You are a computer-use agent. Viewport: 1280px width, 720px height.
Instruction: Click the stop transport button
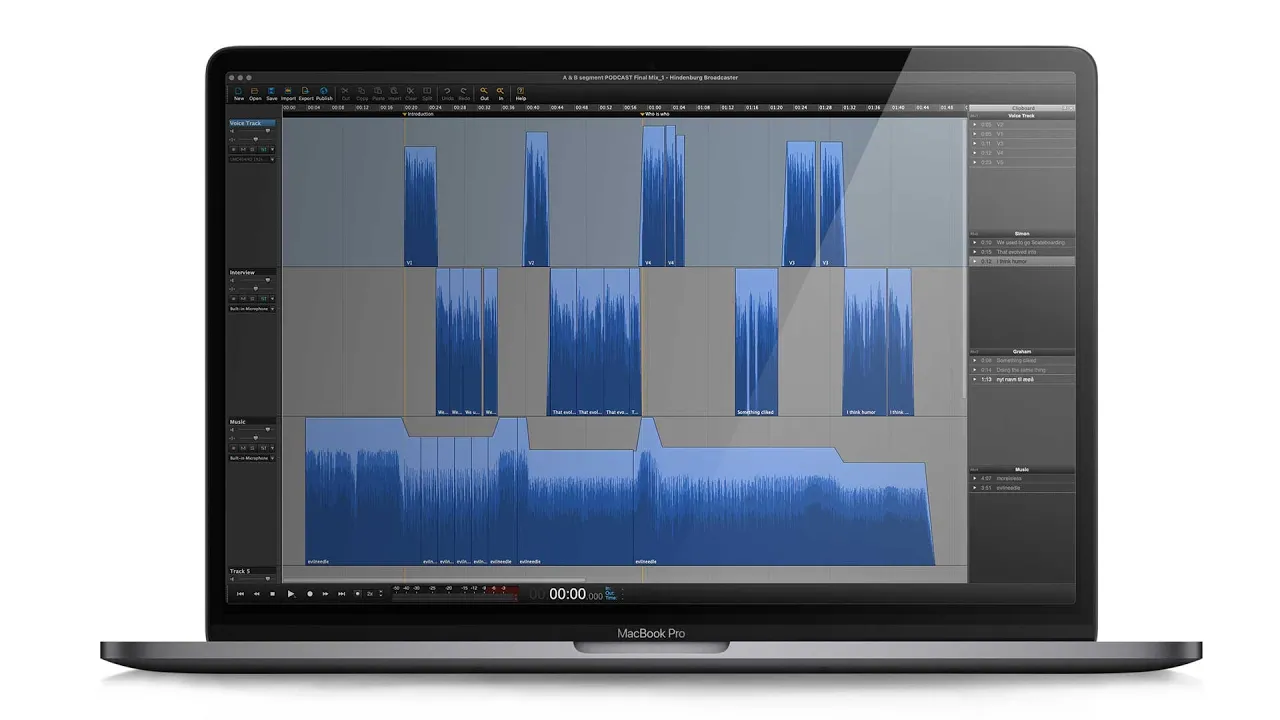[273, 594]
